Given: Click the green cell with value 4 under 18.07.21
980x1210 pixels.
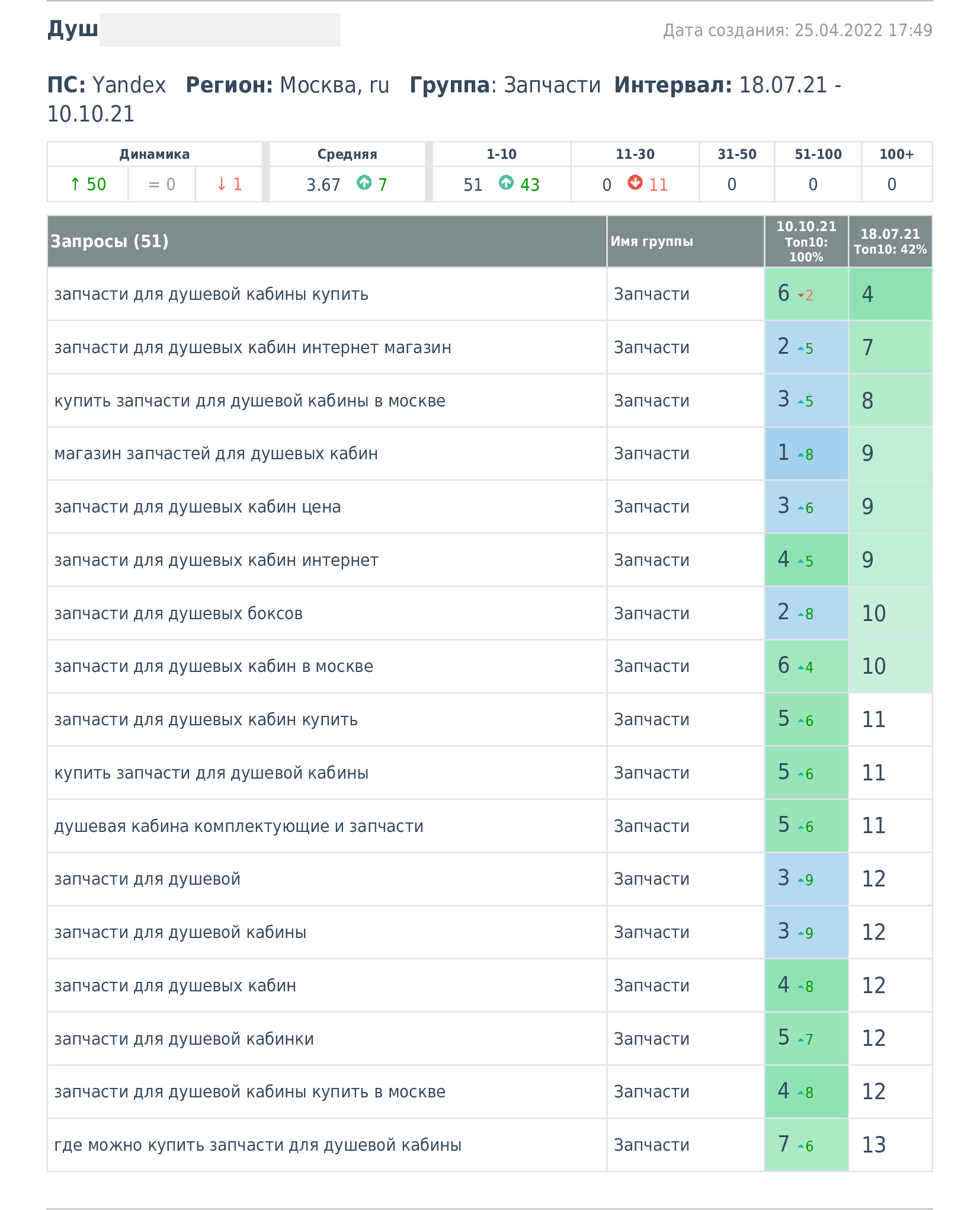Looking at the screenshot, I should (x=890, y=294).
